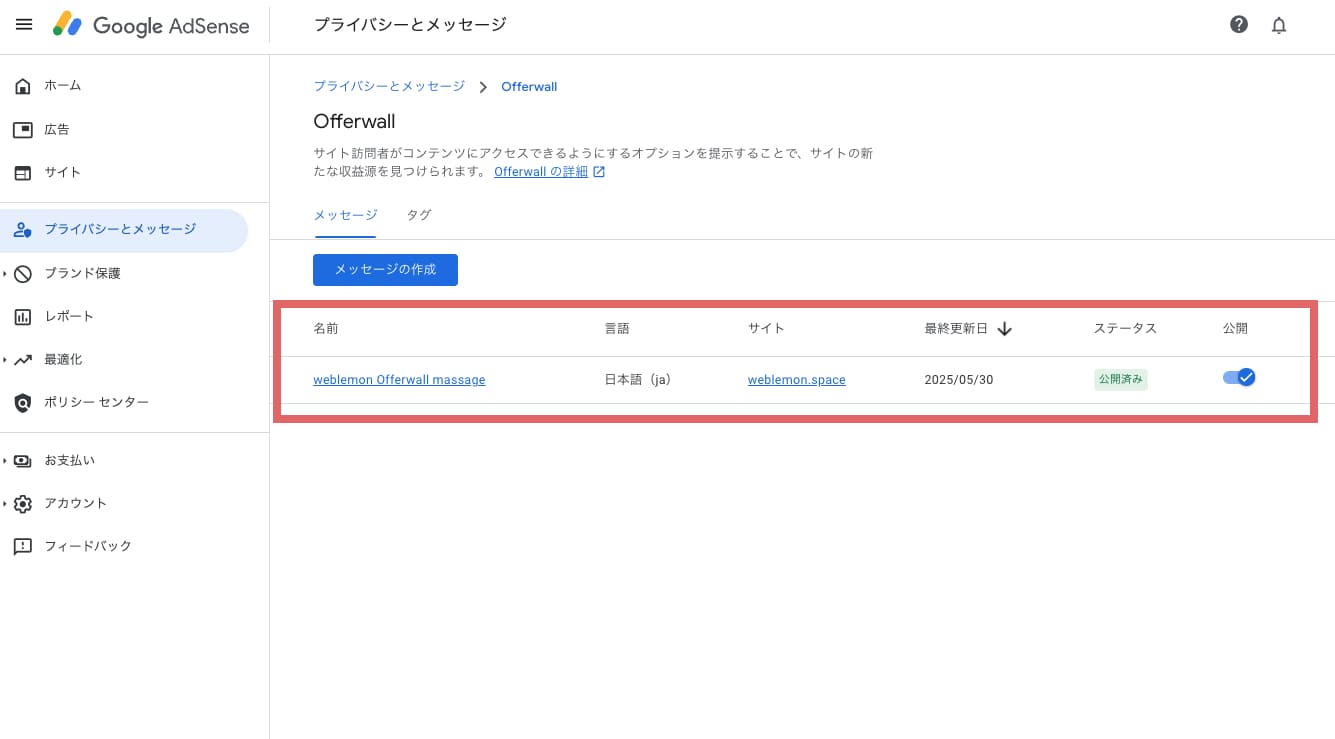
Task: Switch to the タグ tab
Action: point(418,215)
